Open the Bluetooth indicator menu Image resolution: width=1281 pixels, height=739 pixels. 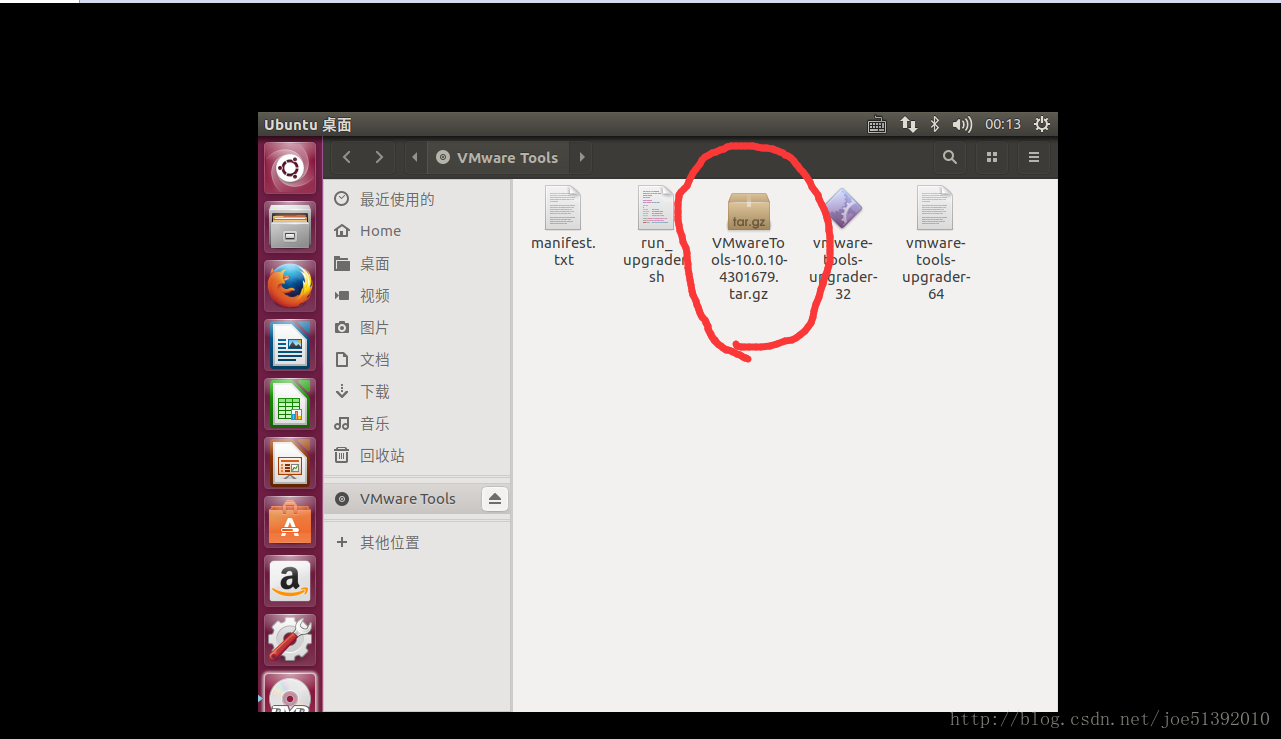[935, 125]
